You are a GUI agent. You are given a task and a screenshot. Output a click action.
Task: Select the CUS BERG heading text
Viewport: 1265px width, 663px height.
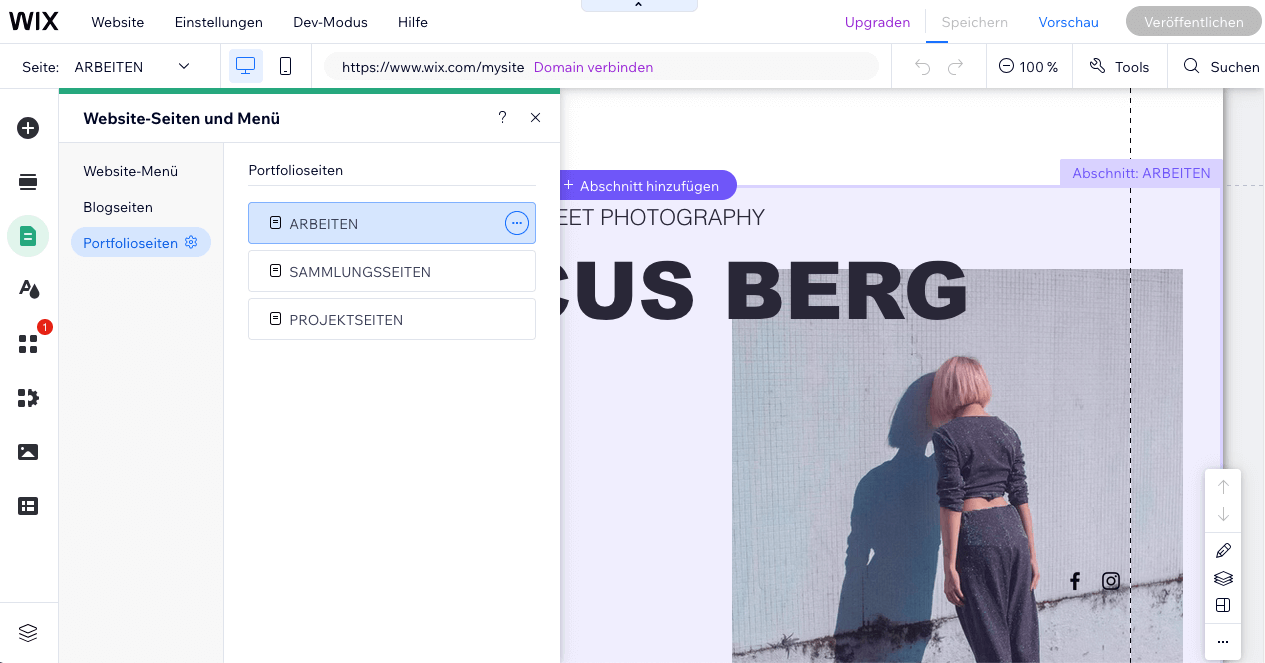tap(764, 291)
